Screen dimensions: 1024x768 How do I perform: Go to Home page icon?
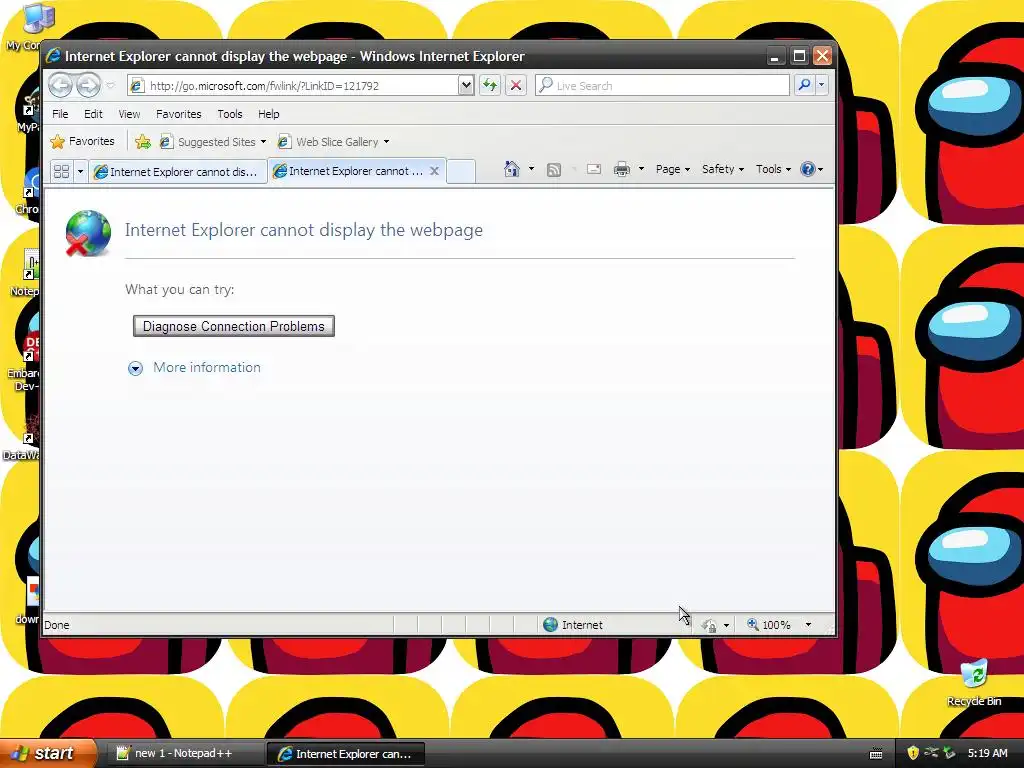[511, 169]
